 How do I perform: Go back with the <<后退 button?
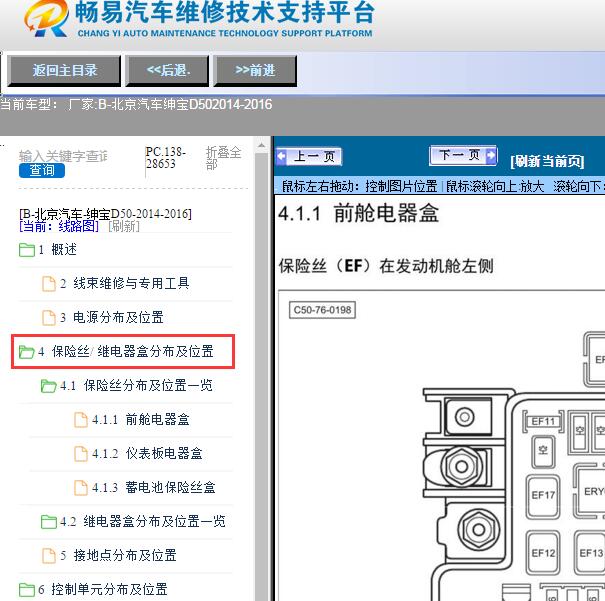coord(167,71)
